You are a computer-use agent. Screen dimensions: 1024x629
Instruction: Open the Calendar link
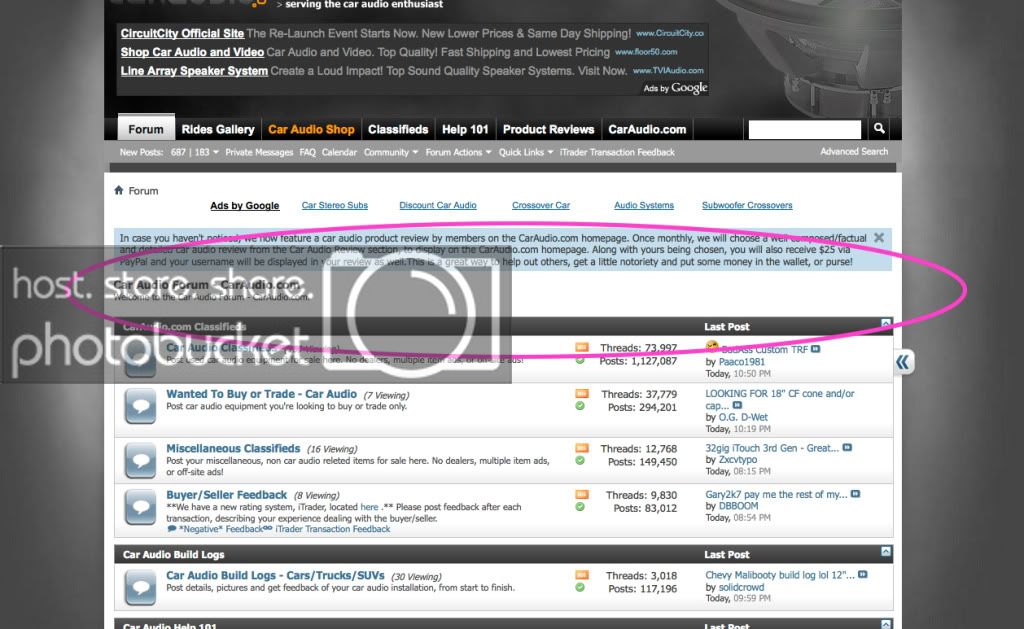tap(339, 152)
